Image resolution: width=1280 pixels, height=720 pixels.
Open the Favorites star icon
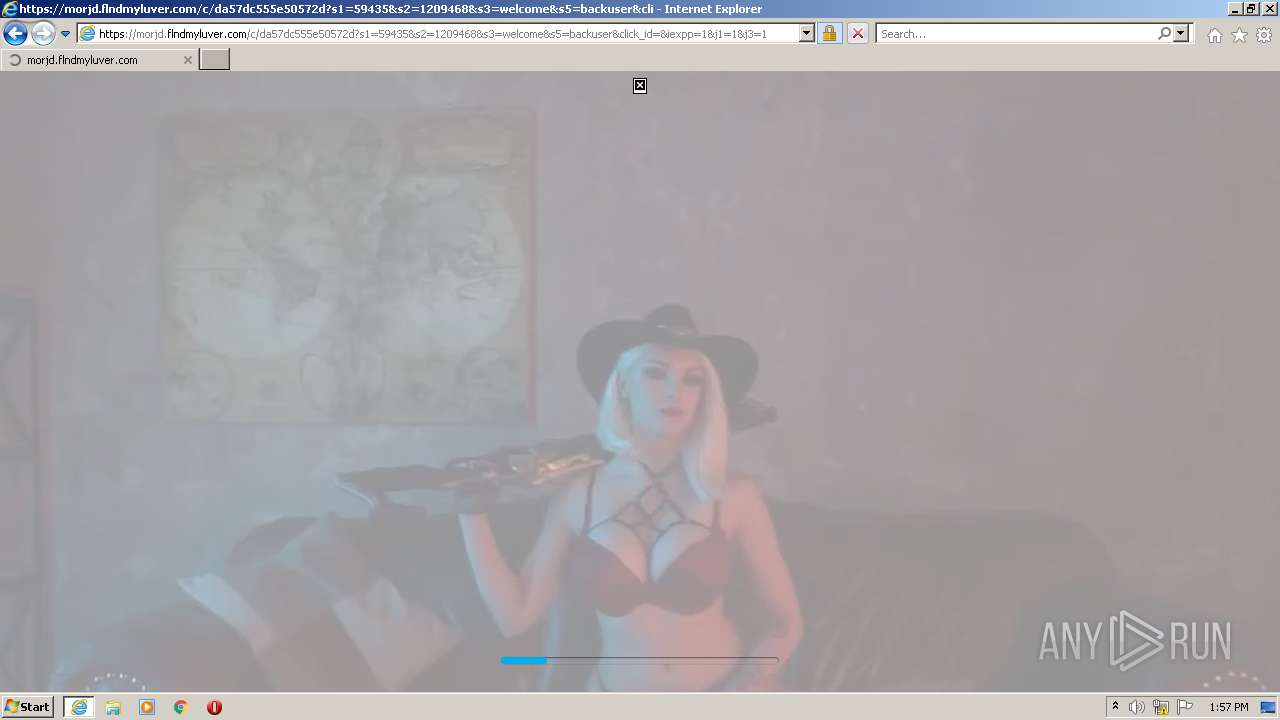(x=1239, y=35)
